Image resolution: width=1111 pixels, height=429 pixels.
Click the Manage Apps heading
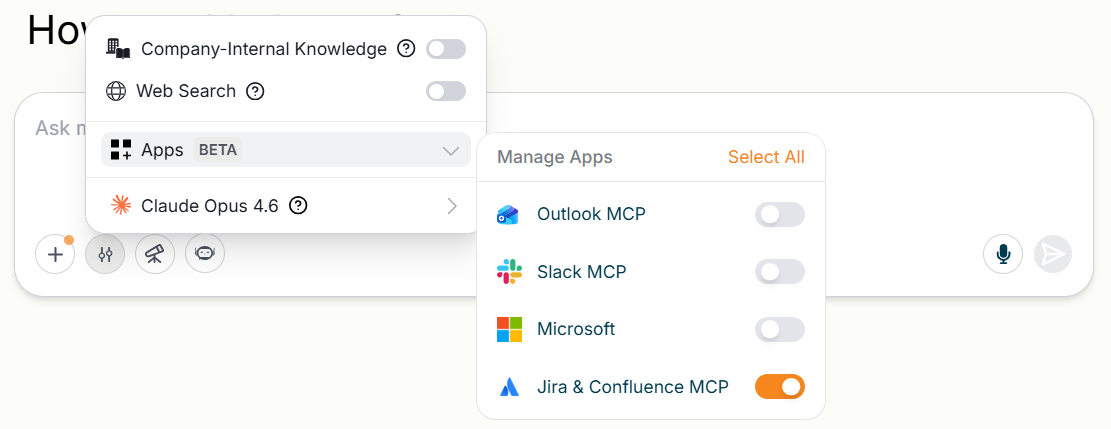tap(555, 157)
